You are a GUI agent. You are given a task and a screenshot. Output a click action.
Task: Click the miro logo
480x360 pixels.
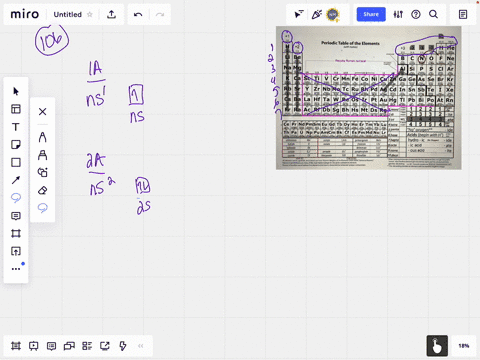coord(25,14)
